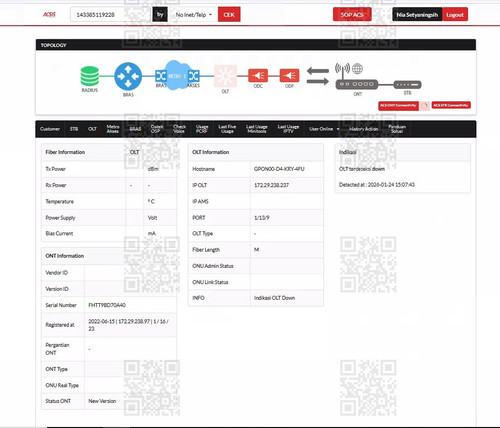Click the ODC splitter icon
Image resolution: width=500 pixels, height=428 pixels.
(x=258, y=76)
